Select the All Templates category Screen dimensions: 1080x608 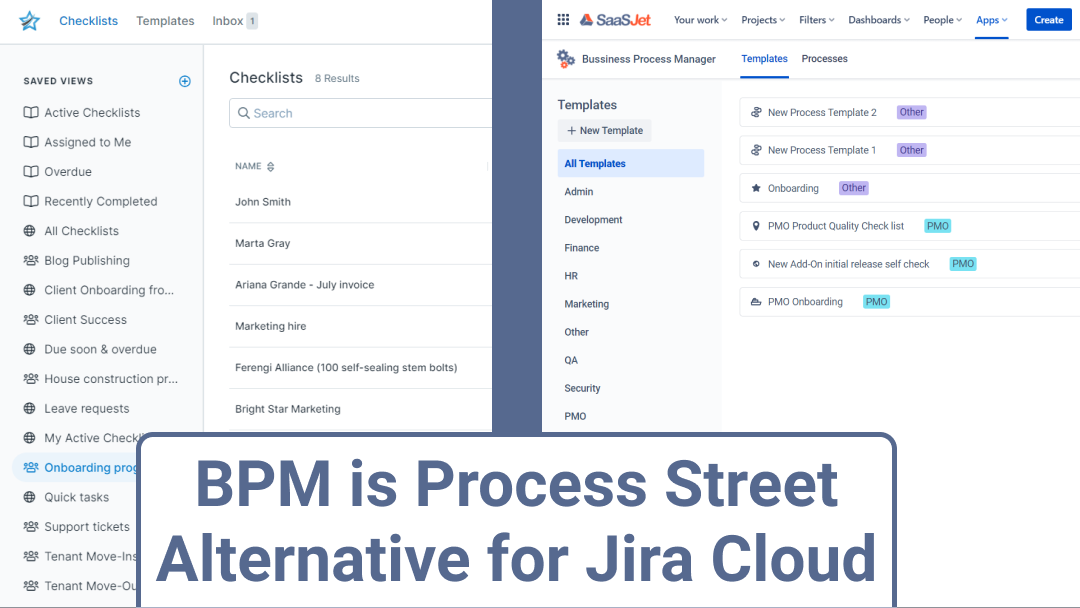631,163
